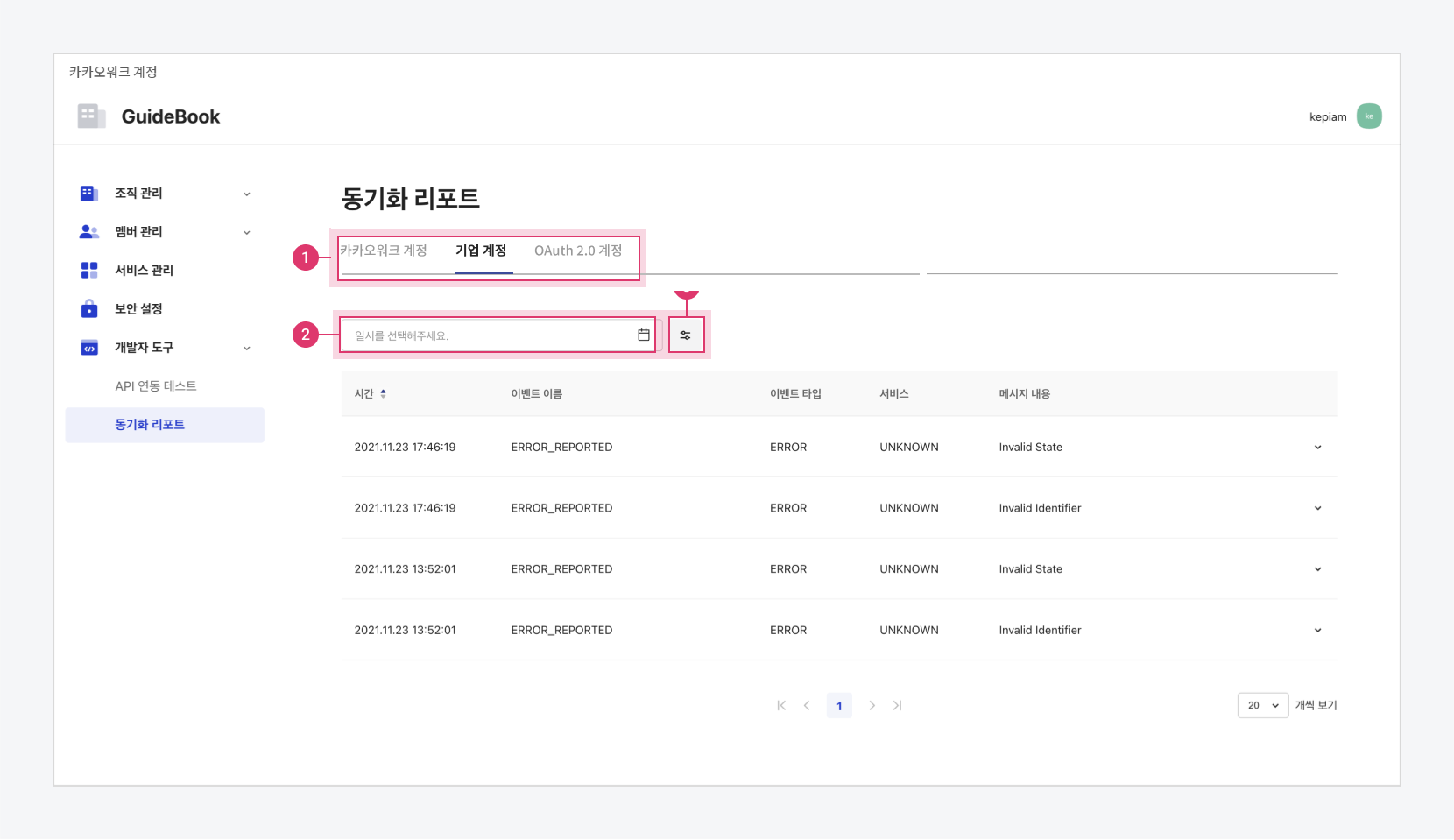Go to next page arrow
The width and height of the screenshot is (1454, 840).
[x=872, y=706]
